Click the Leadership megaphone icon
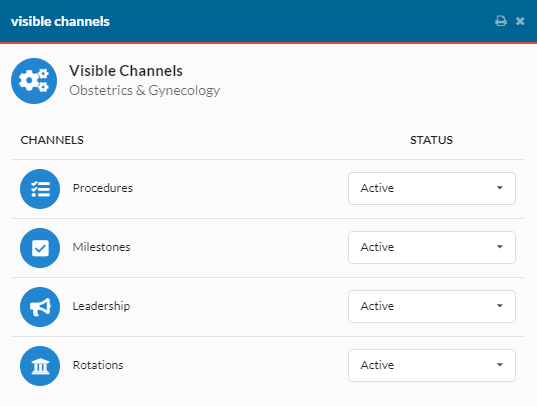This screenshot has width=537, height=406. coord(40,307)
